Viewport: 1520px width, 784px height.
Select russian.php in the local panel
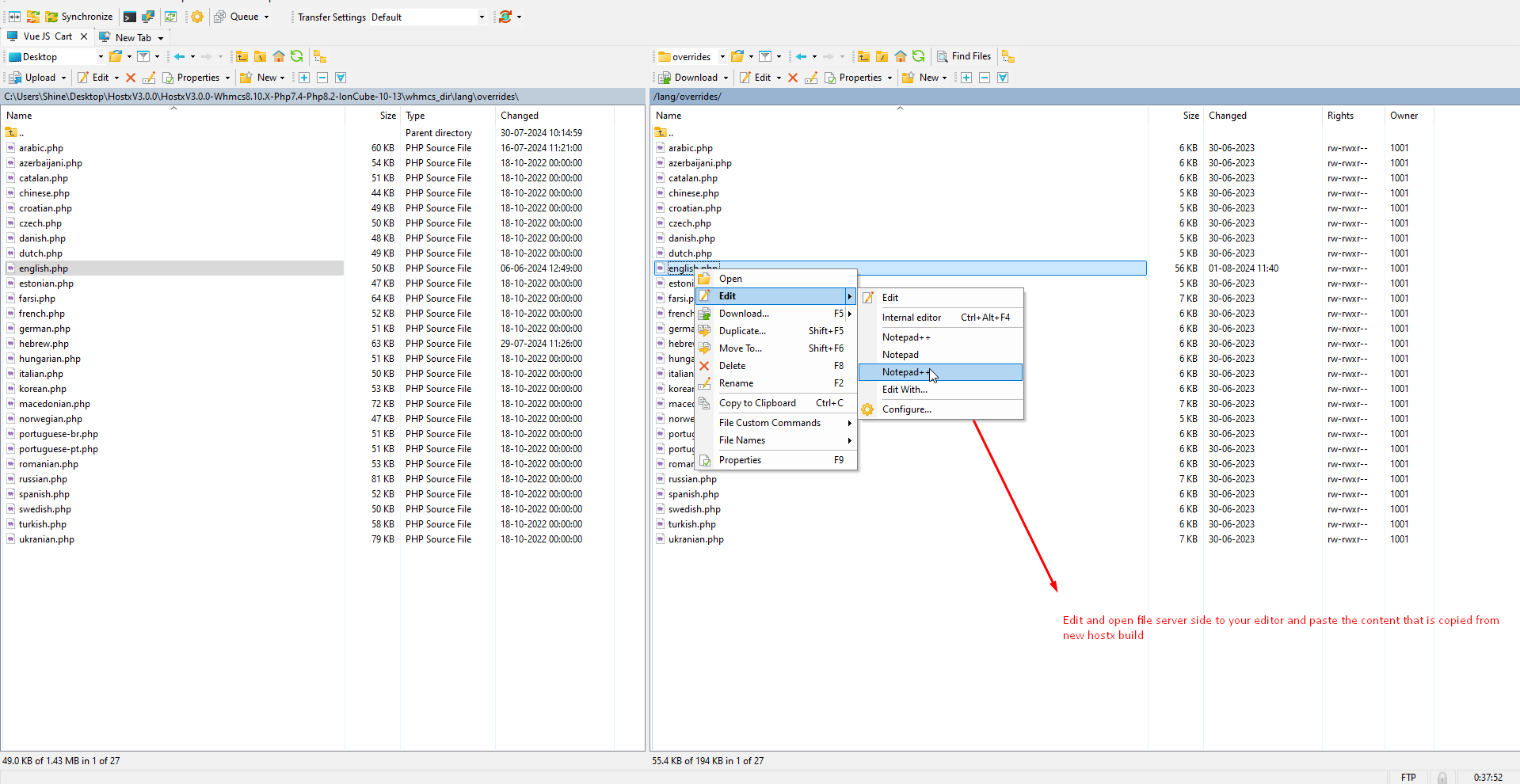tap(44, 479)
